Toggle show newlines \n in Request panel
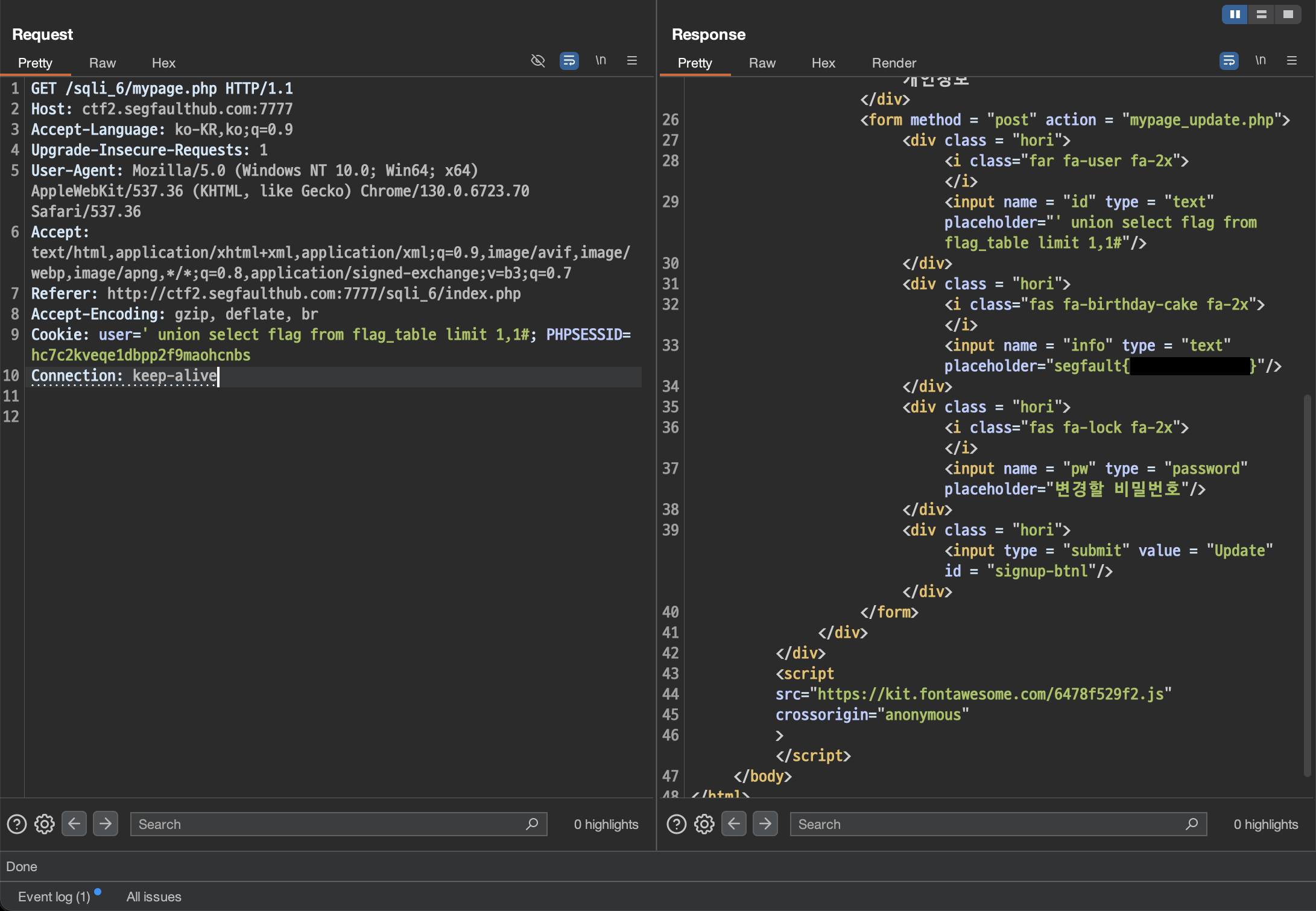This screenshot has height=911, width=1316. point(601,60)
